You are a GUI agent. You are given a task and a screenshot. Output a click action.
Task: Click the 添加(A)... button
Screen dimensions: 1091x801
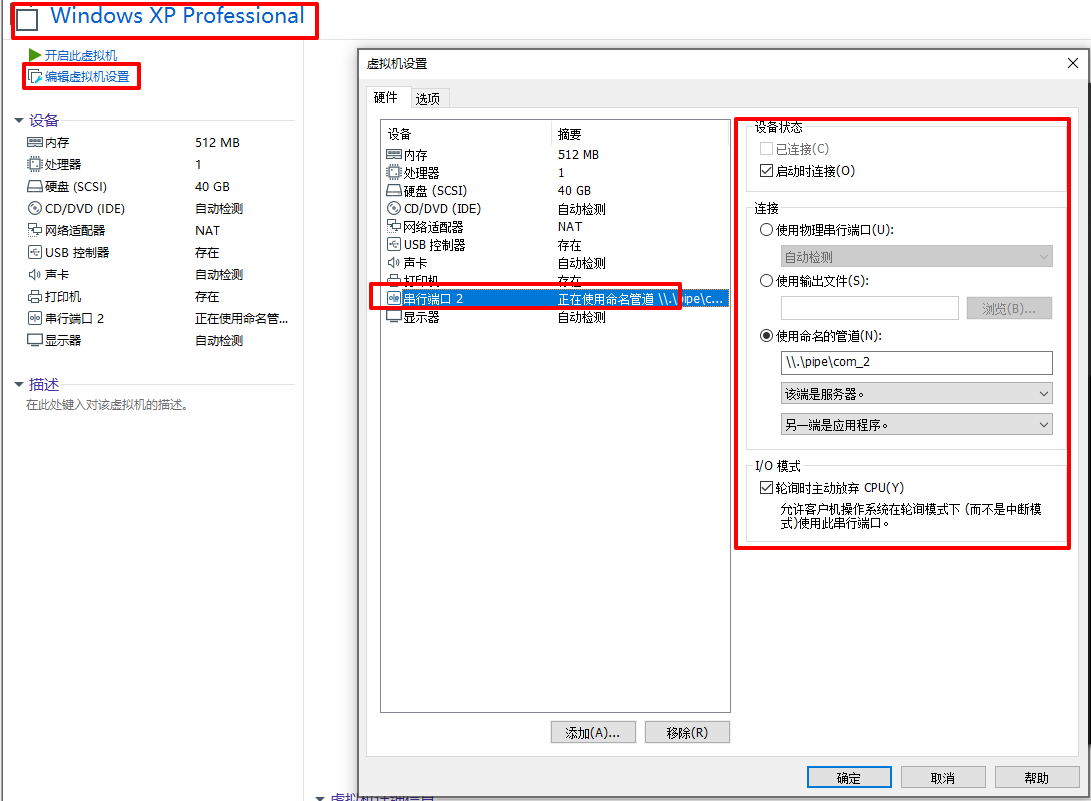(x=593, y=732)
